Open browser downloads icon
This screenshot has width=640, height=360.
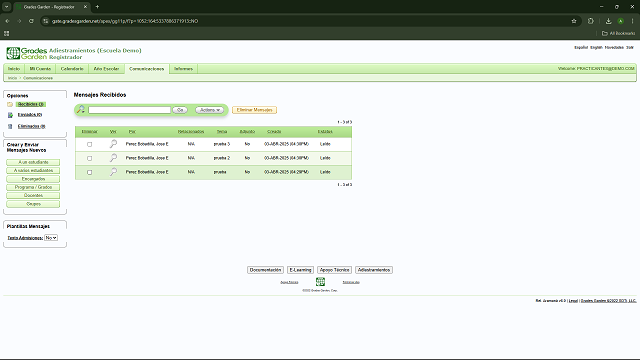[x=608, y=21]
